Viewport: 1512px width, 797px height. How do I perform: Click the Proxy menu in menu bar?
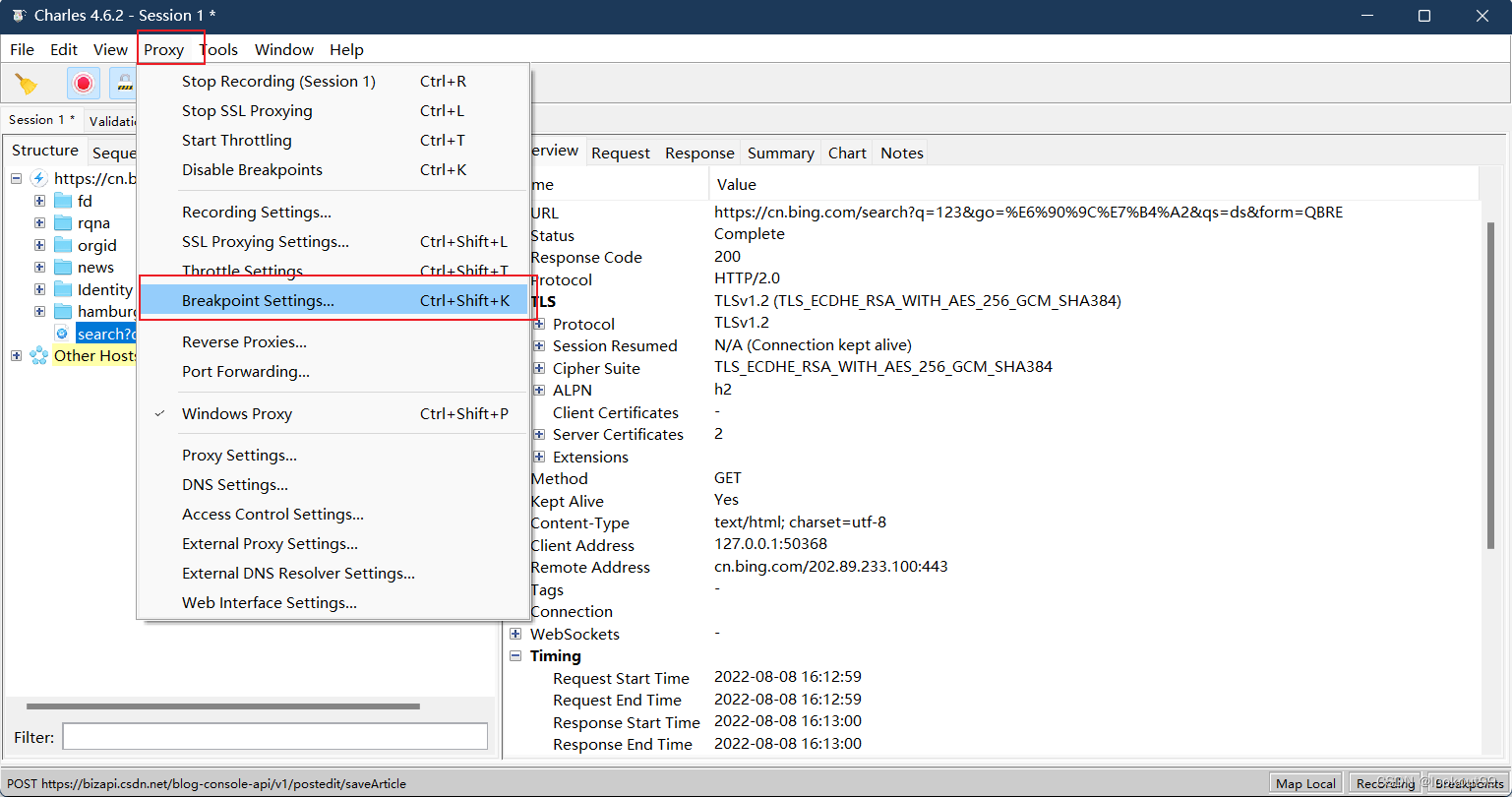coord(163,49)
